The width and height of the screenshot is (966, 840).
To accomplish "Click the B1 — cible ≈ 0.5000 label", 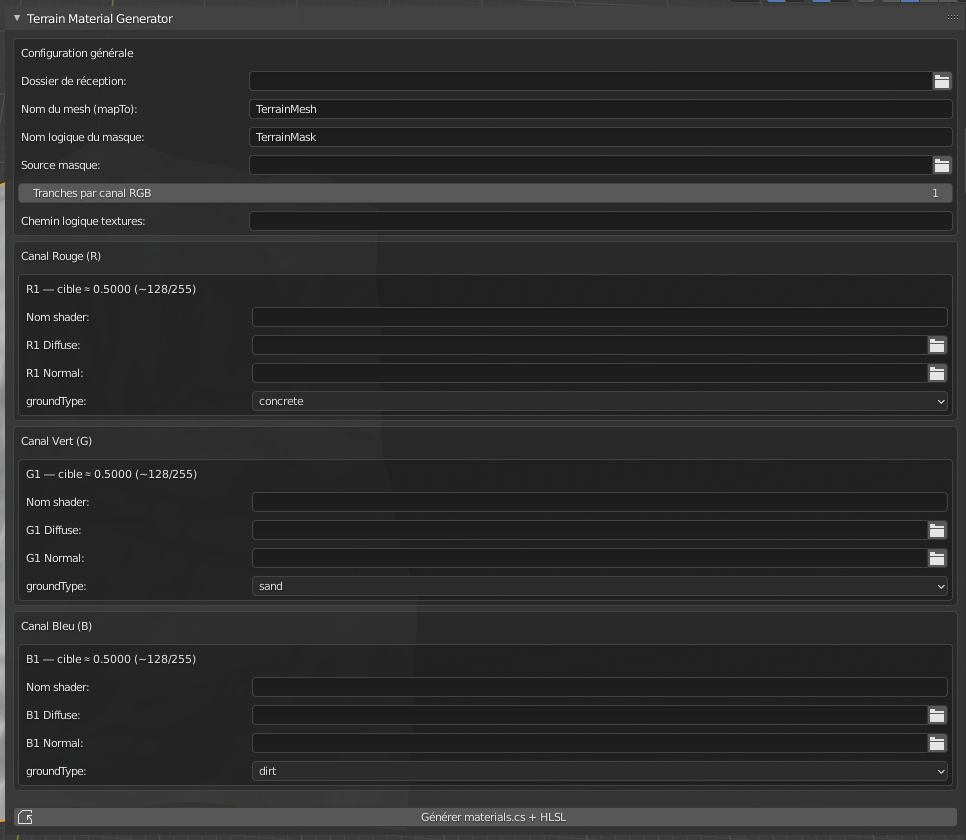I will pyautogui.click(x=111, y=659).
